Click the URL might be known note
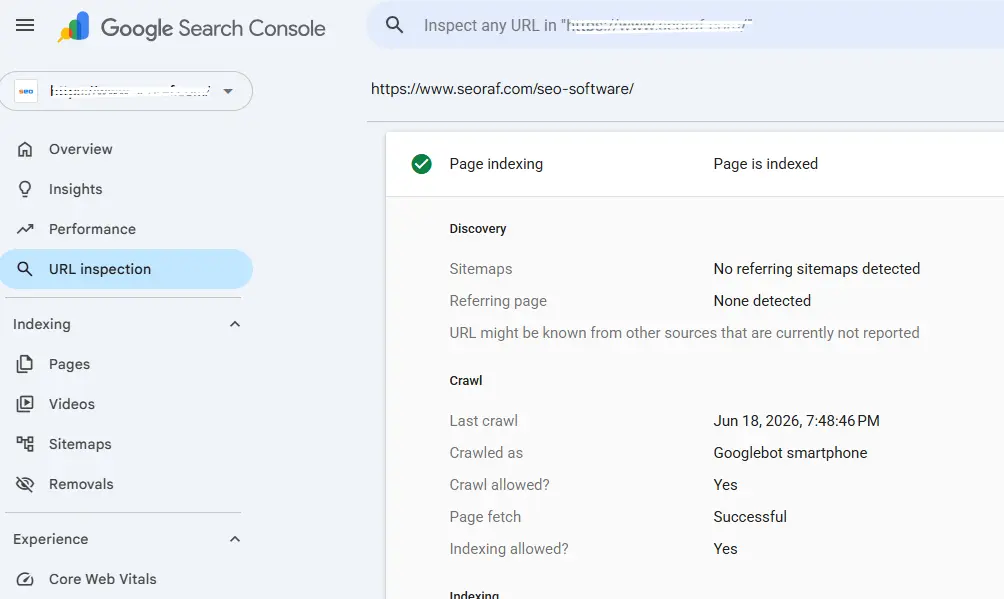 684,333
